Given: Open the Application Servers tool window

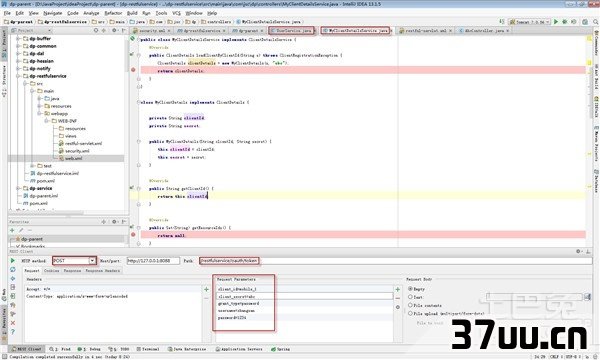Looking at the screenshot, I should pyautogui.click(x=239, y=349).
